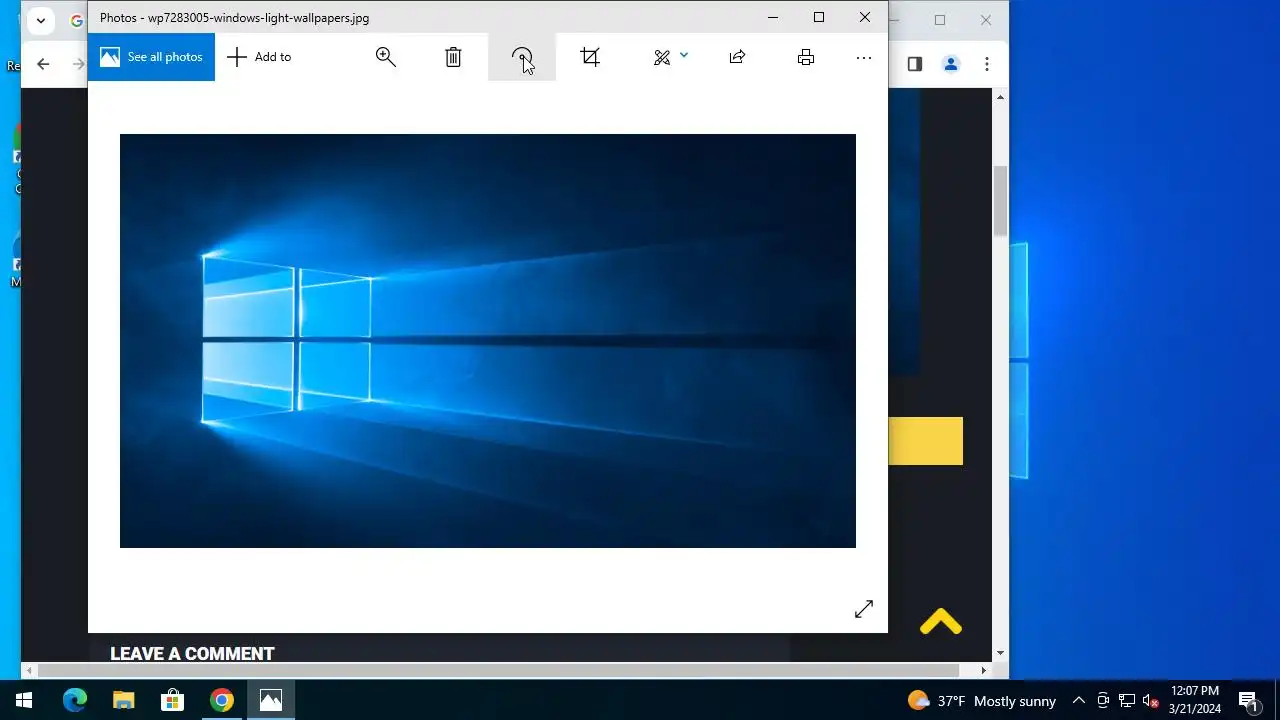Print the photo with printer icon
1280x720 pixels.
[806, 57]
